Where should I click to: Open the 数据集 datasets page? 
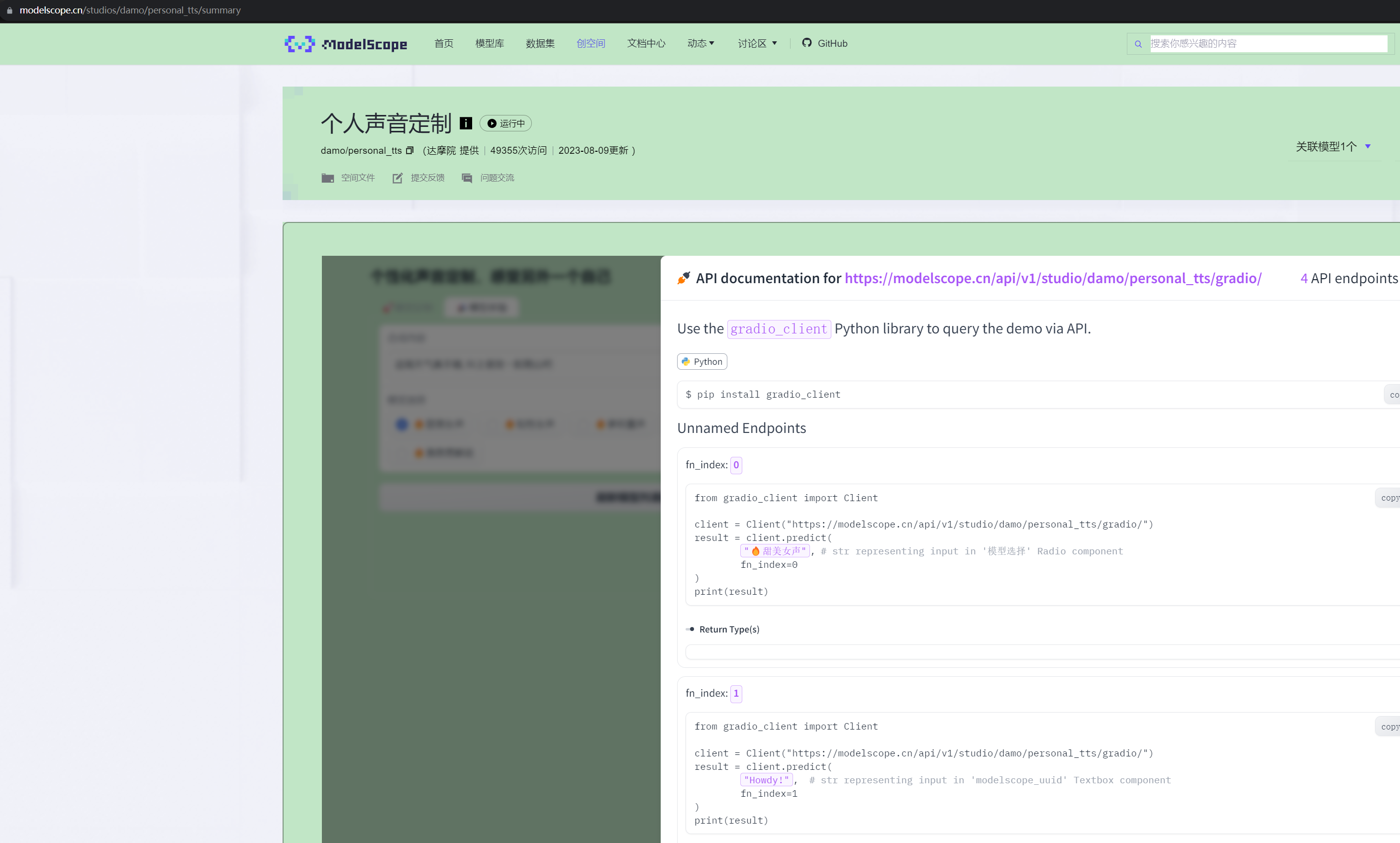540,44
